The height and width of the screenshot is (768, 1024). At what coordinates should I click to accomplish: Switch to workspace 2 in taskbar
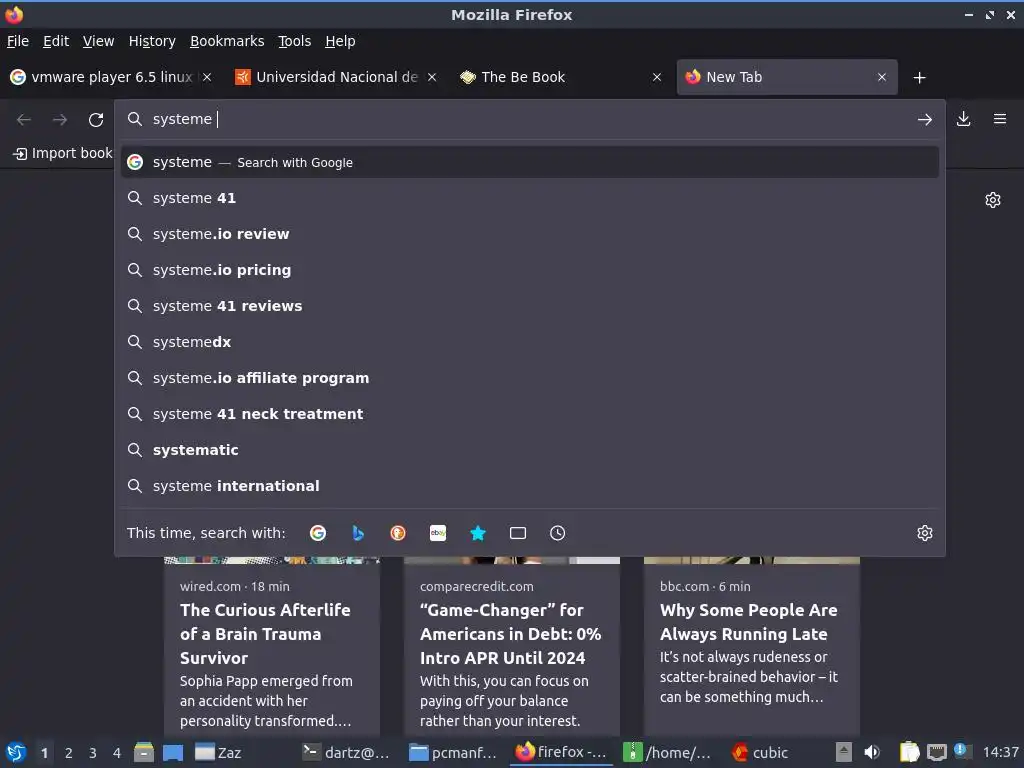tap(69, 753)
